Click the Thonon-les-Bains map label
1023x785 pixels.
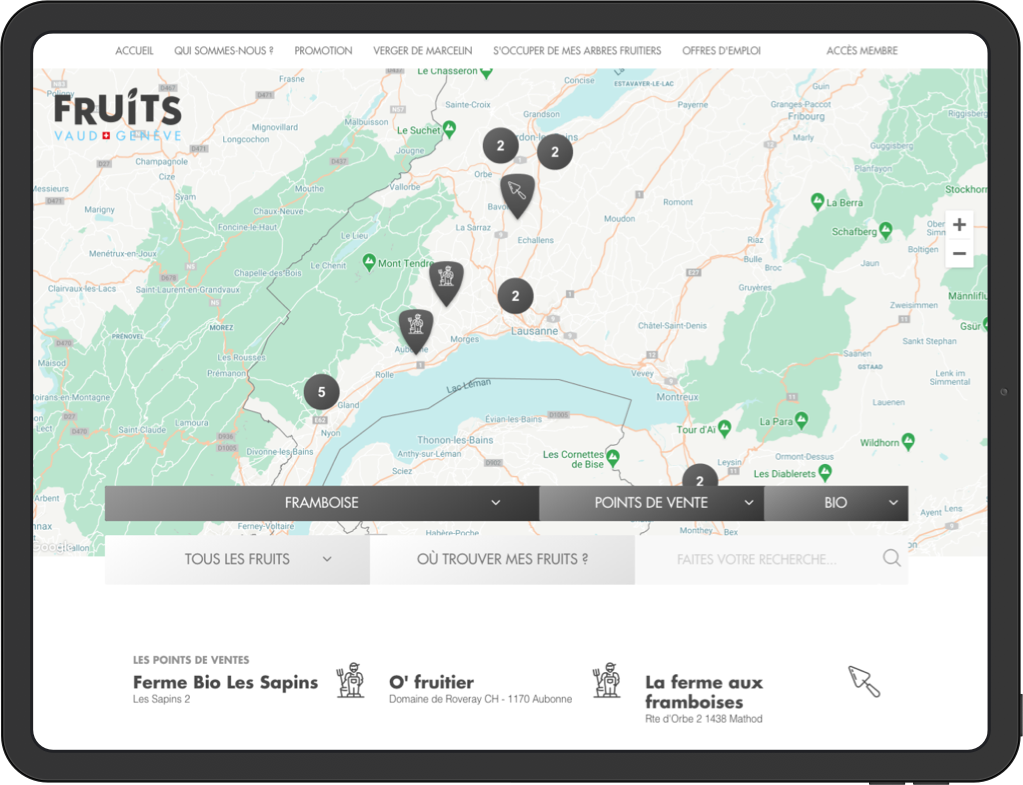click(455, 440)
